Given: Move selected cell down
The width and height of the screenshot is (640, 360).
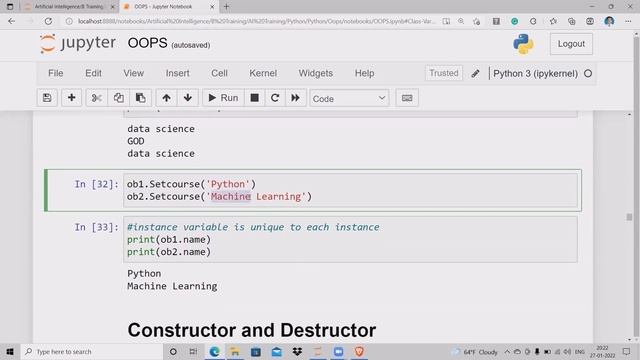Looking at the screenshot, I should coord(188,98).
